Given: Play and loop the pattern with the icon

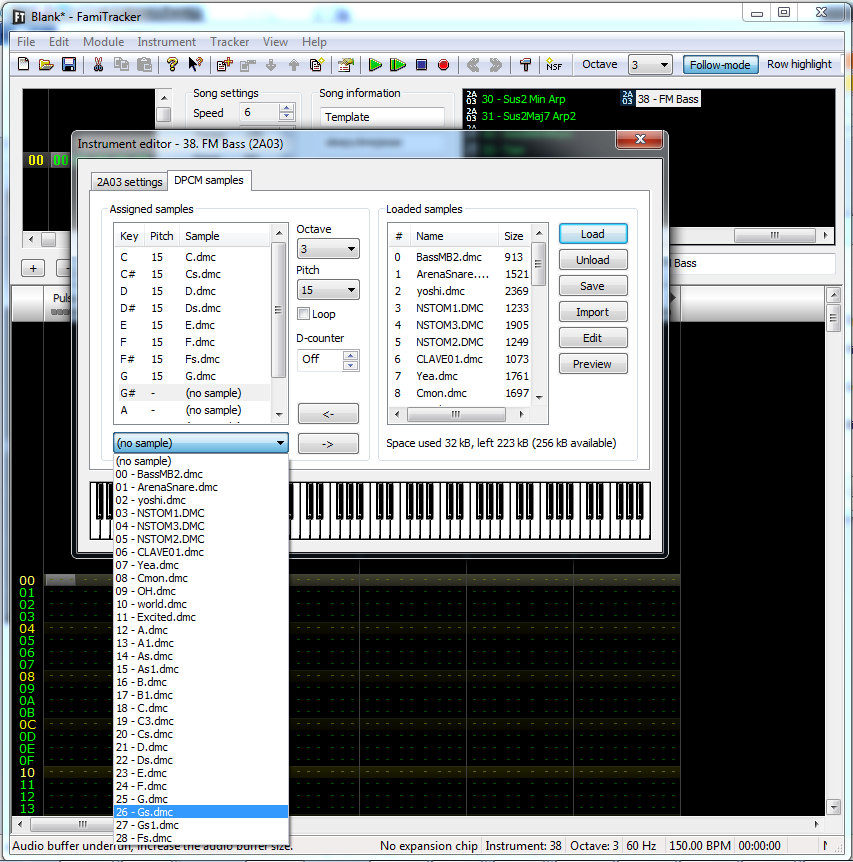Looking at the screenshot, I should (x=398, y=65).
